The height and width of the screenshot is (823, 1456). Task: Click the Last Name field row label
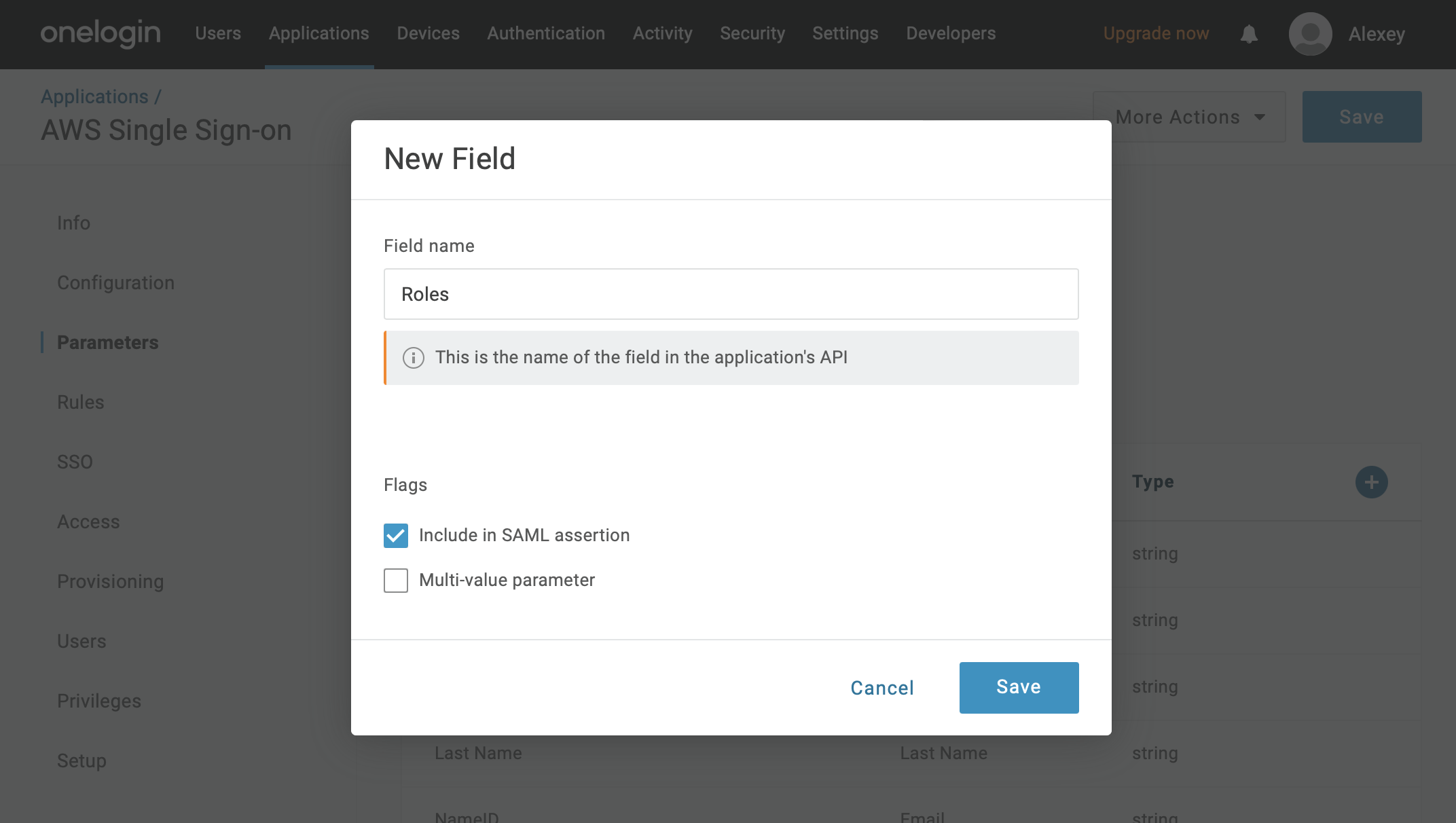tap(478, 753)
